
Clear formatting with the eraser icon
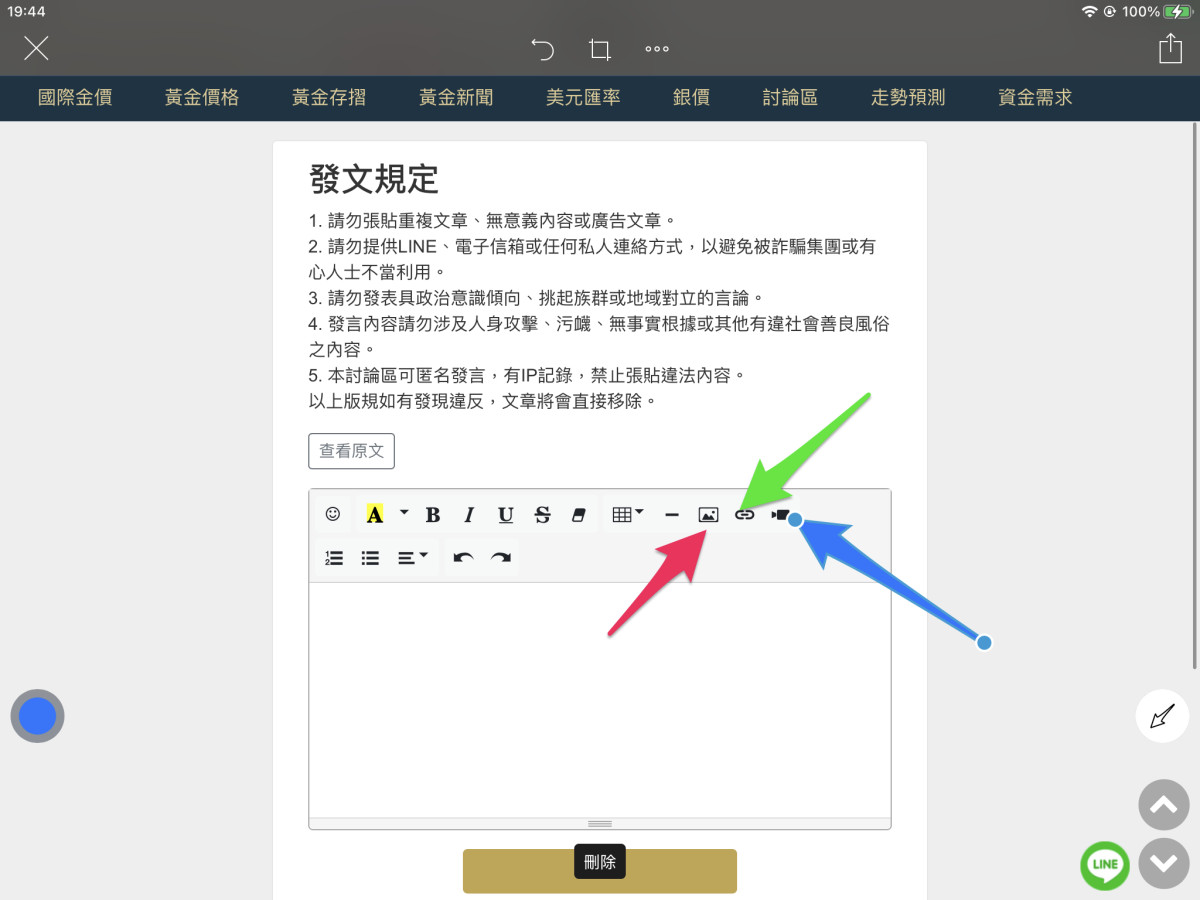[578, 514]
